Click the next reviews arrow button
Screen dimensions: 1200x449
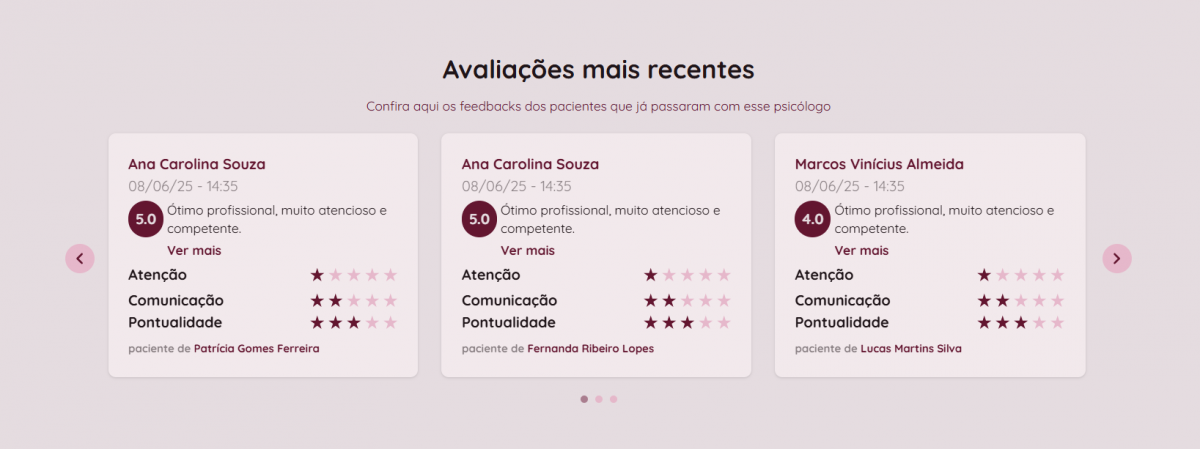click(1117, 258)
